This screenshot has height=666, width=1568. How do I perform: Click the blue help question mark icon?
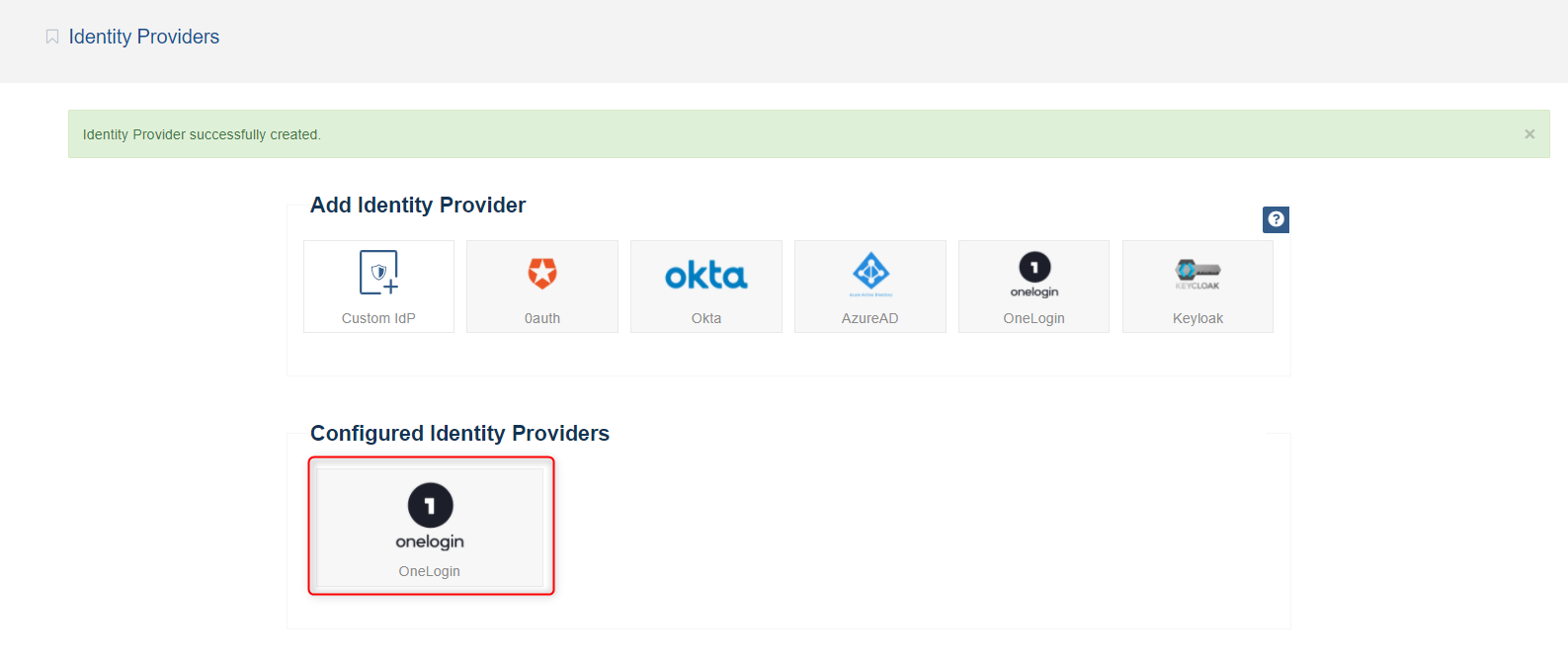pos(1276,219)
